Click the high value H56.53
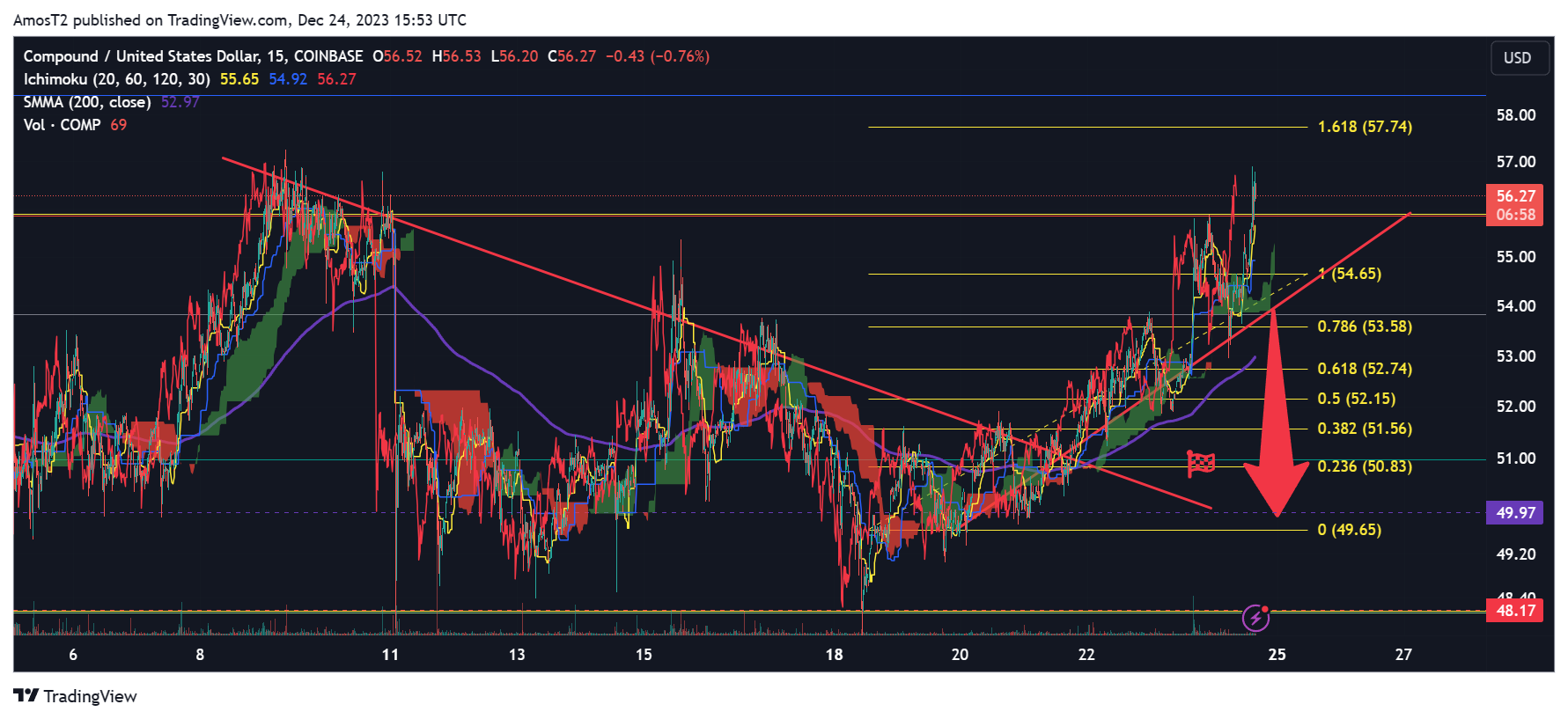The image size is (1568, 719). (457, 56)
